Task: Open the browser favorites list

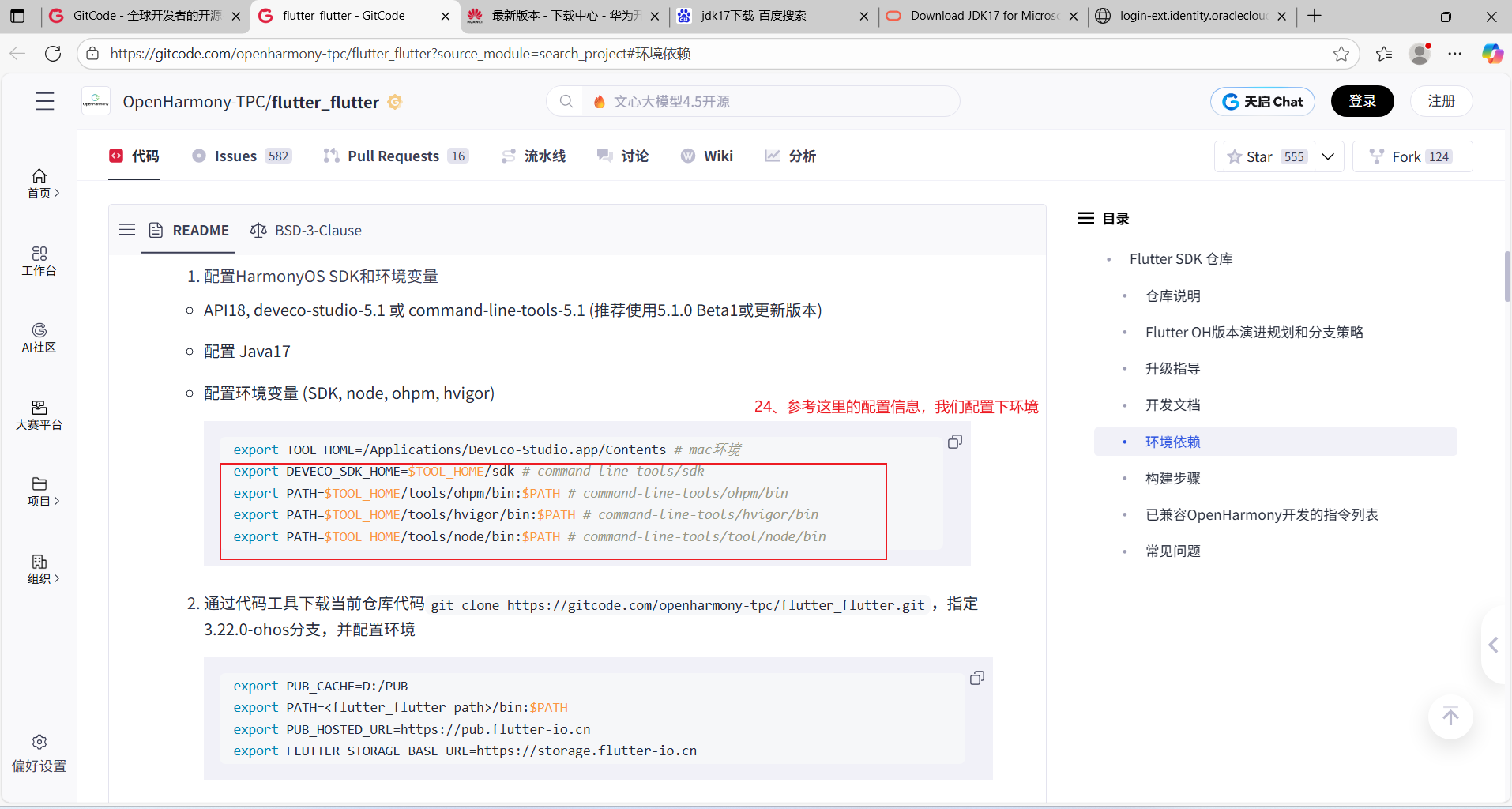Action: coord(1384,54)
